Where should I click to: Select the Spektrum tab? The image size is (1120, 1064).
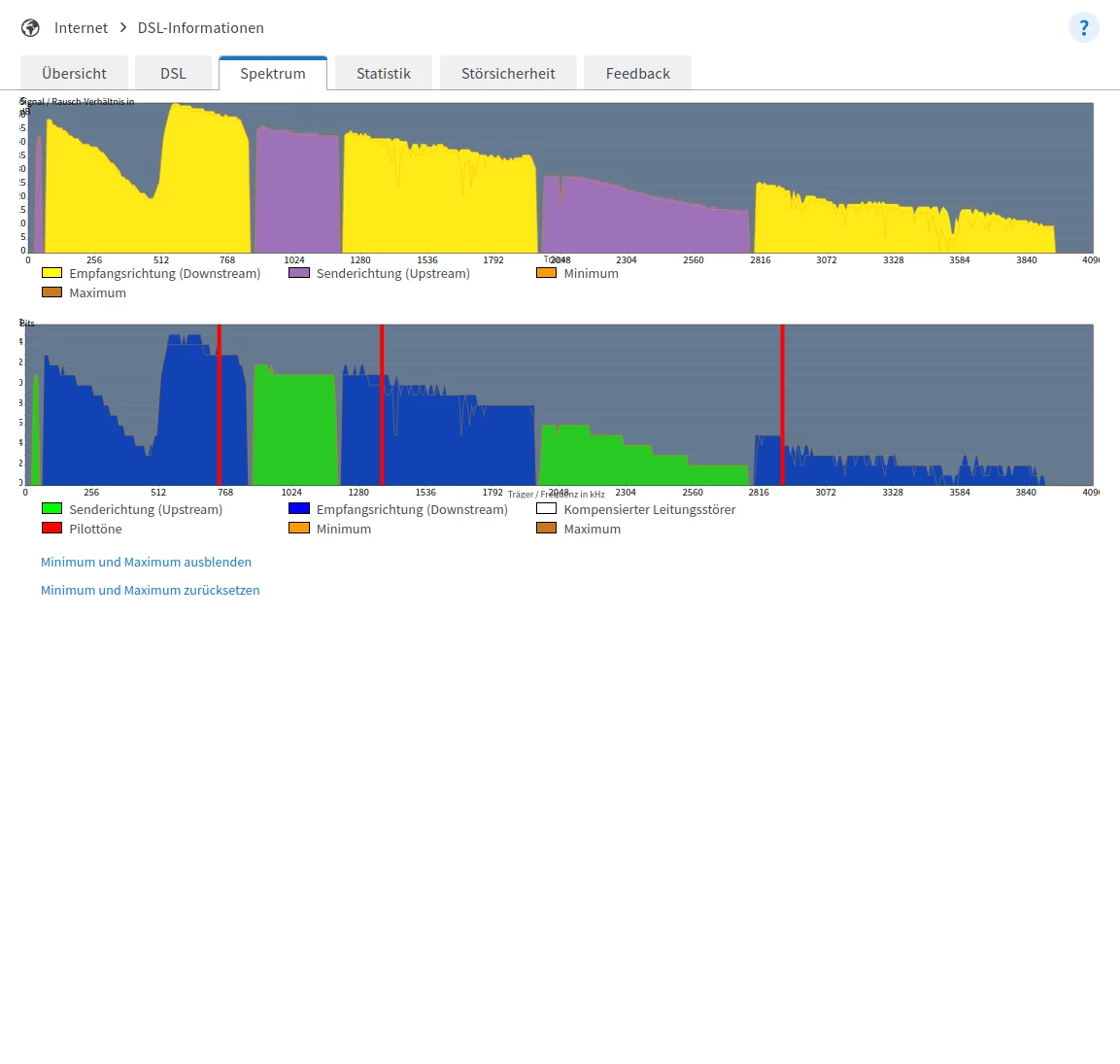tap(273, 73)
